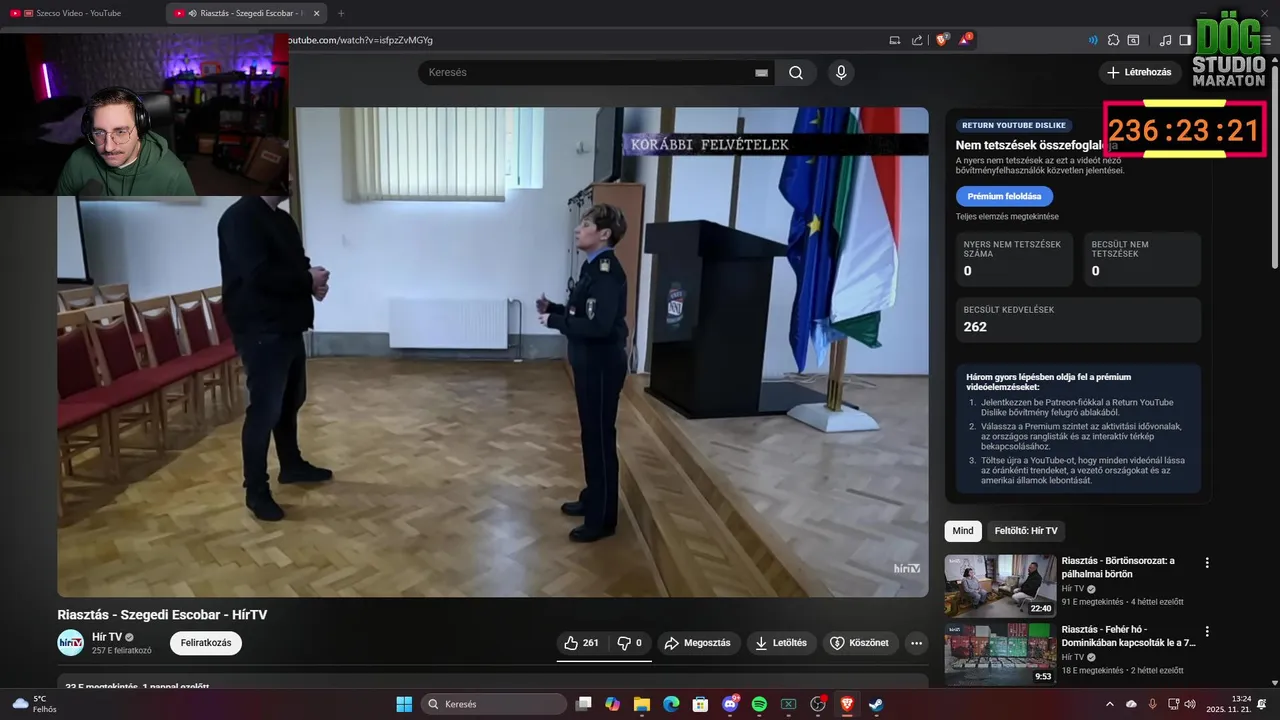Open the Hír TV channel name link
This screenshot has height=720, width=1280.
107,637
